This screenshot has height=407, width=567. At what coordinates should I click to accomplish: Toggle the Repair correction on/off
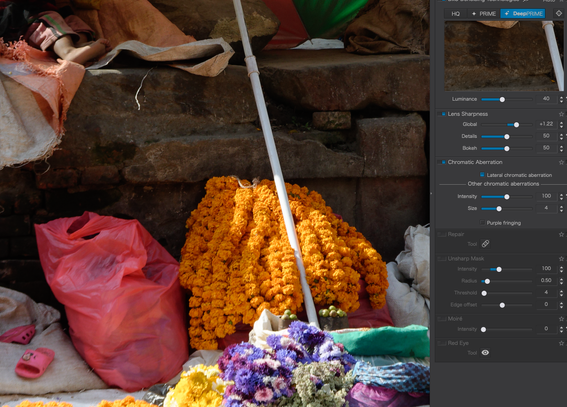click(442, 235)
